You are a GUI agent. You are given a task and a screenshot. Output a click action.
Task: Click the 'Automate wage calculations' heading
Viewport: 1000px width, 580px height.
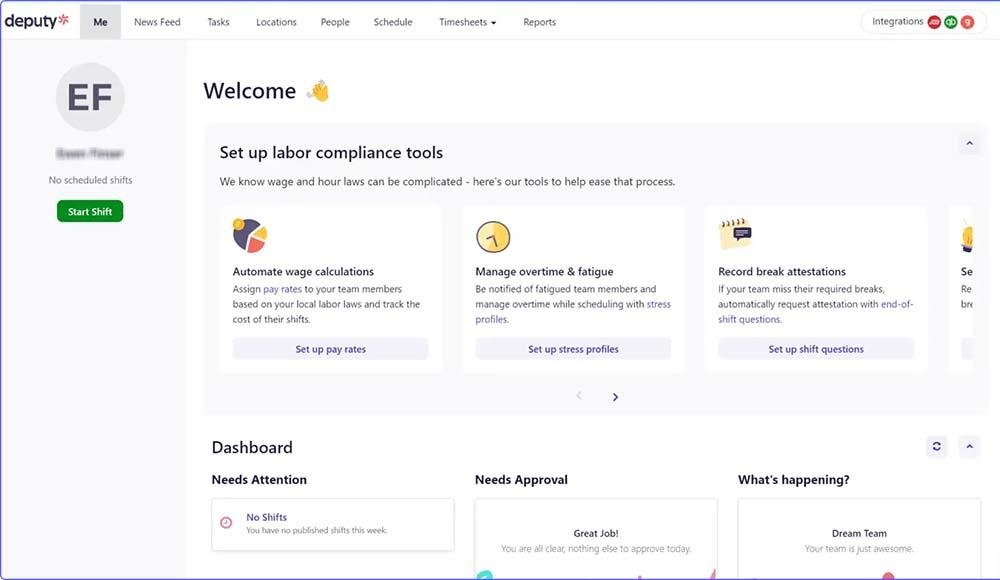(x=303, y=271)
